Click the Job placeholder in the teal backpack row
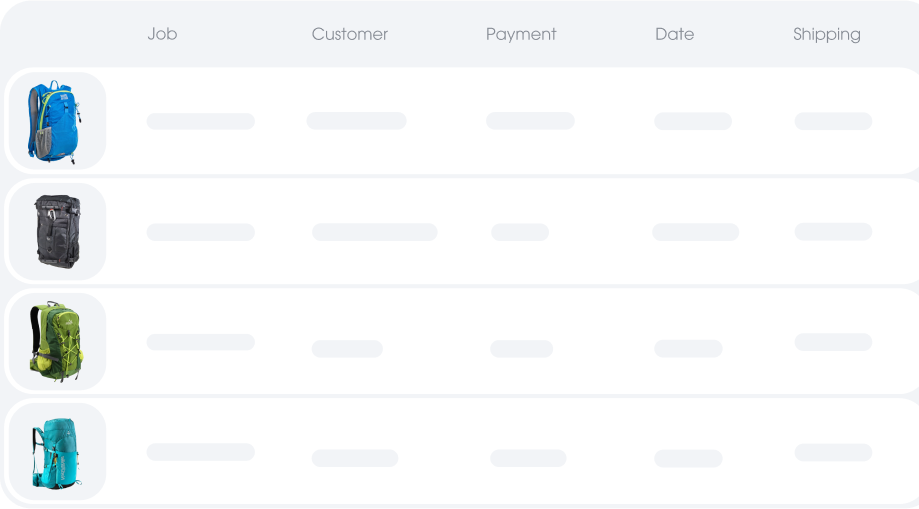This screenshot has height=509, width=919. click(x=200, y=452)
